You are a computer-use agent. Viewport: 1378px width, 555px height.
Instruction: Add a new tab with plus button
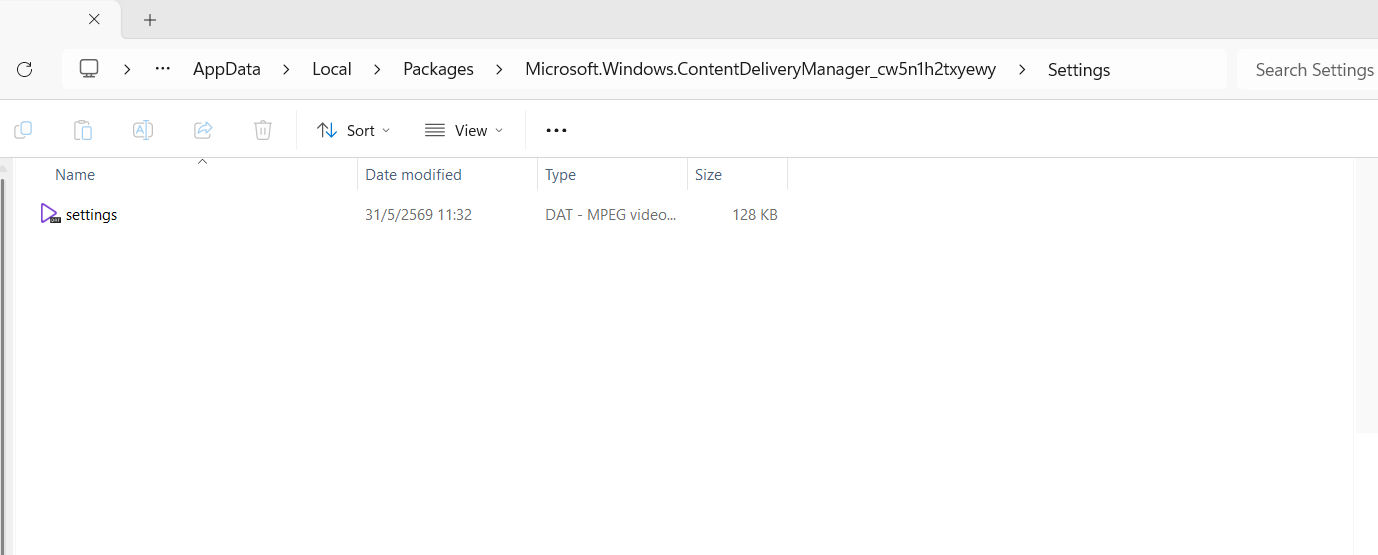(150, 19)
